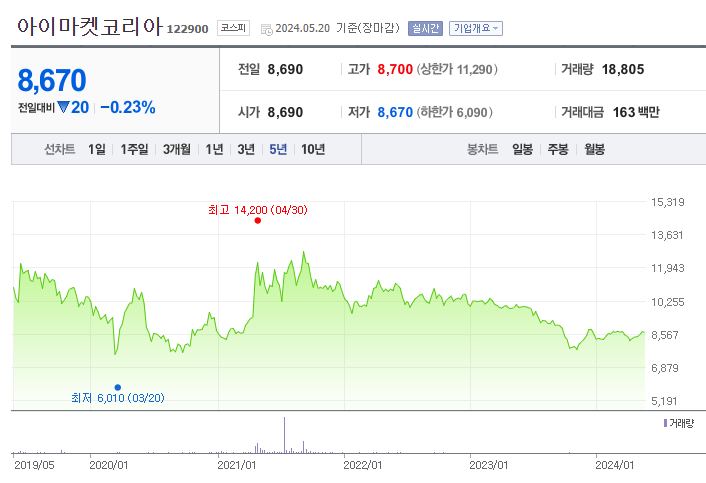Viewport: 706px width, 483px height.
Task: Click the 저가 8,670 value in blue
Action: click(x=395, y=112)
